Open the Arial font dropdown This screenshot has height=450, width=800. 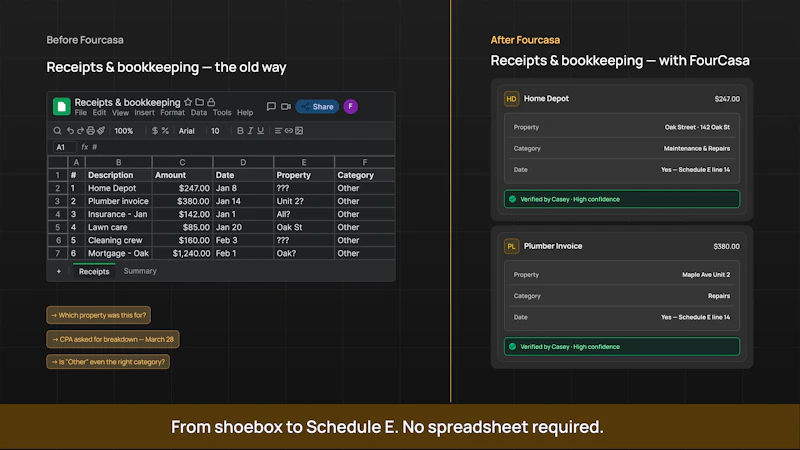coord(186,131)
